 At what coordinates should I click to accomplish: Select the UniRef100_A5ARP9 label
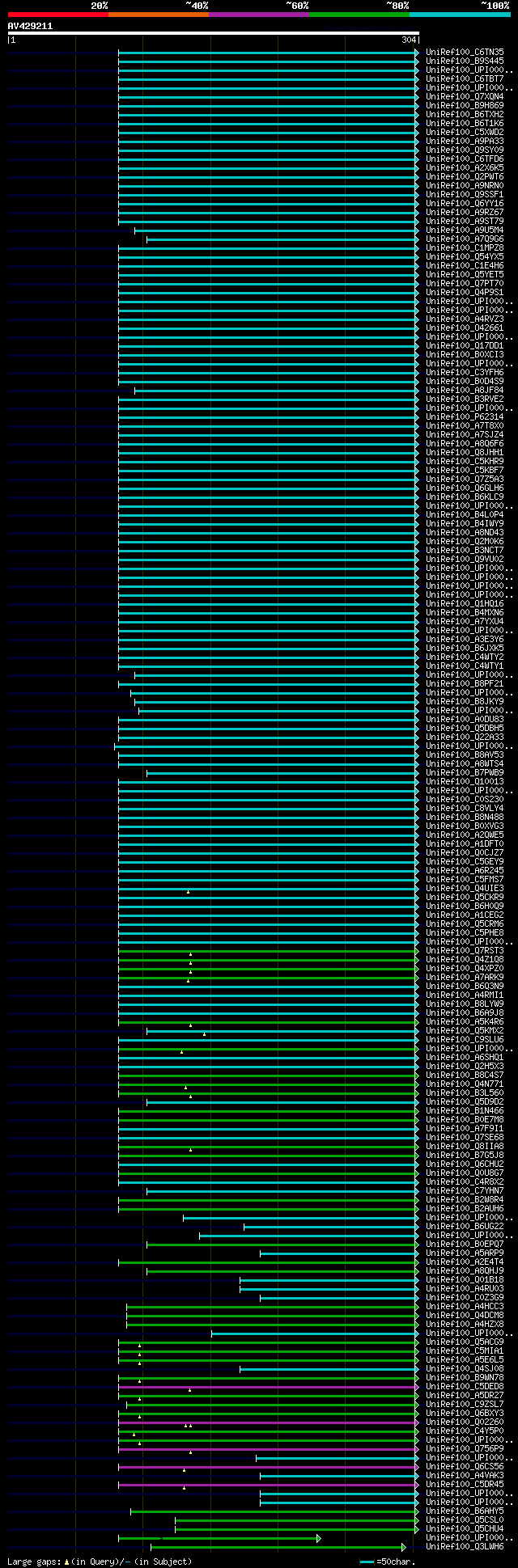point(465,1253)
